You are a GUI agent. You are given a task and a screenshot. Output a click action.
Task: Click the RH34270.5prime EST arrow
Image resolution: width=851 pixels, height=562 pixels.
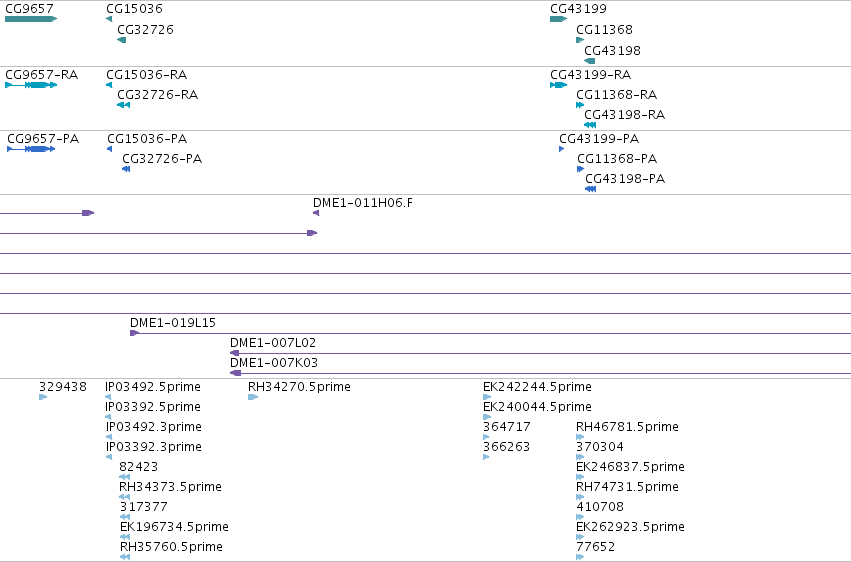[252, 398]
